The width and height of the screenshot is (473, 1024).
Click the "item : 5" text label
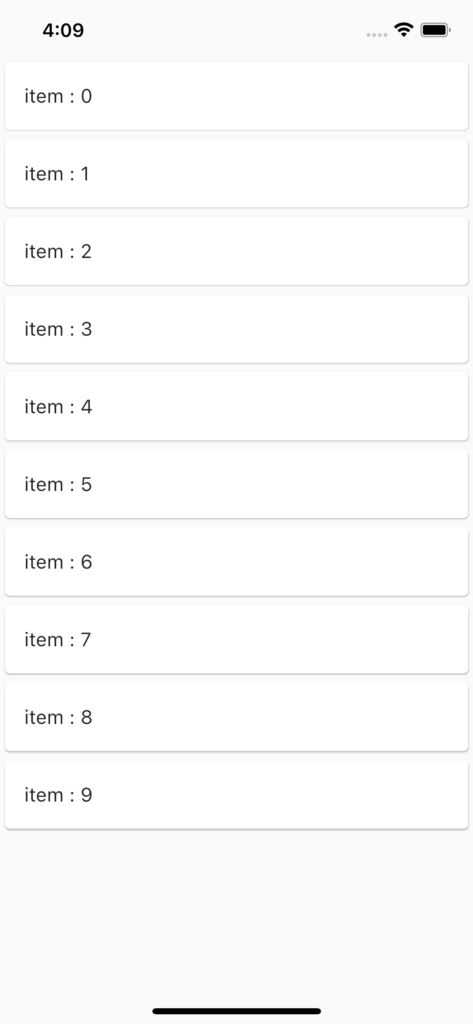click(x=58, y=485)
